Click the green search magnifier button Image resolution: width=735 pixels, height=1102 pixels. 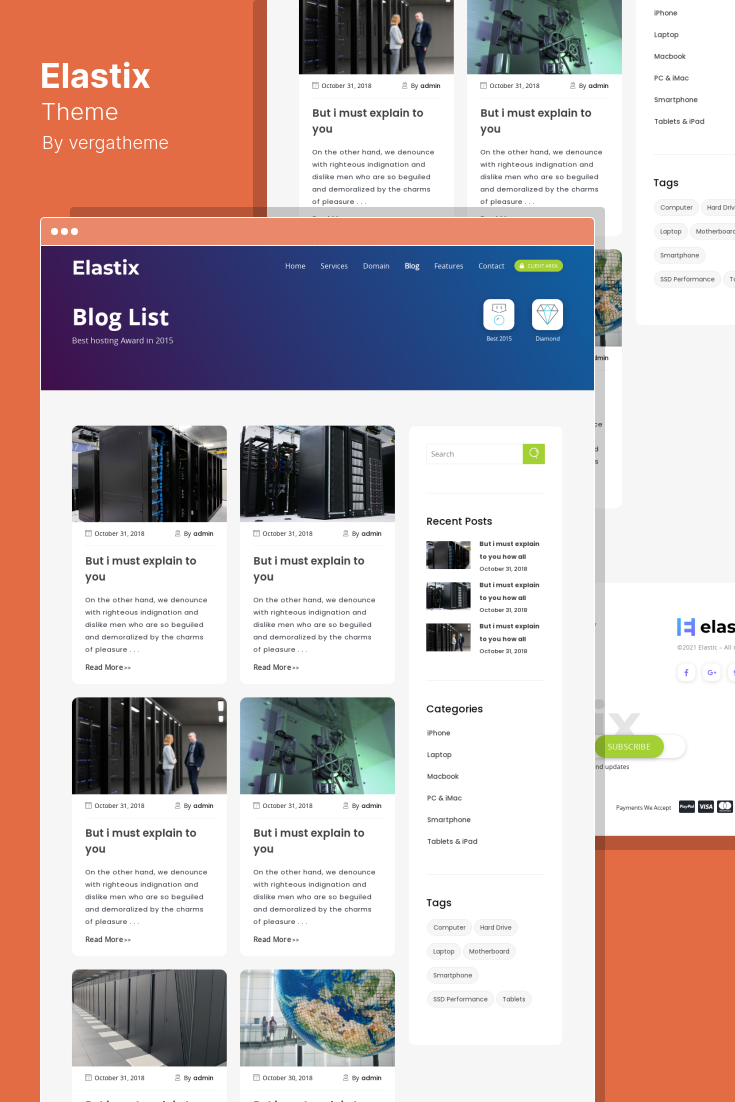534,454
